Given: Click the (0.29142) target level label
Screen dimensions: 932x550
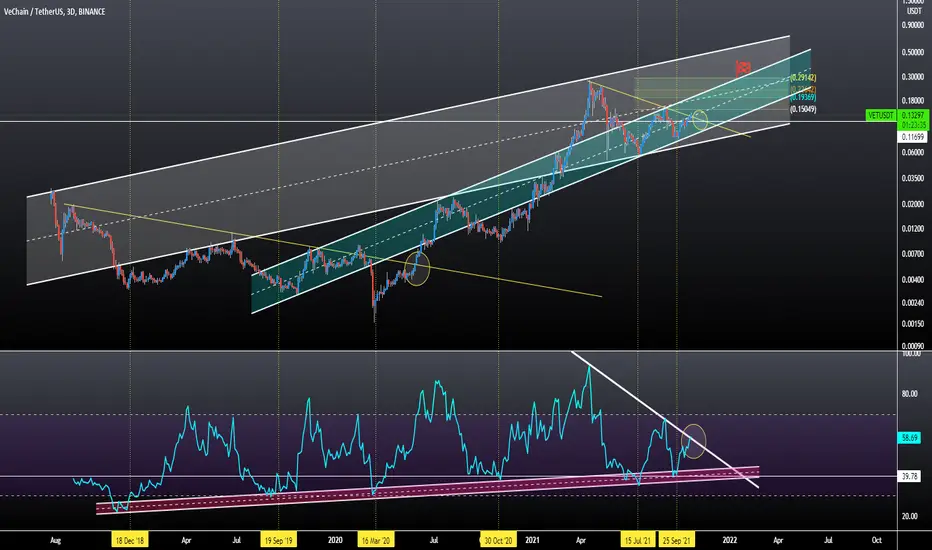Looking at the screenshot, I should (803, 78).
